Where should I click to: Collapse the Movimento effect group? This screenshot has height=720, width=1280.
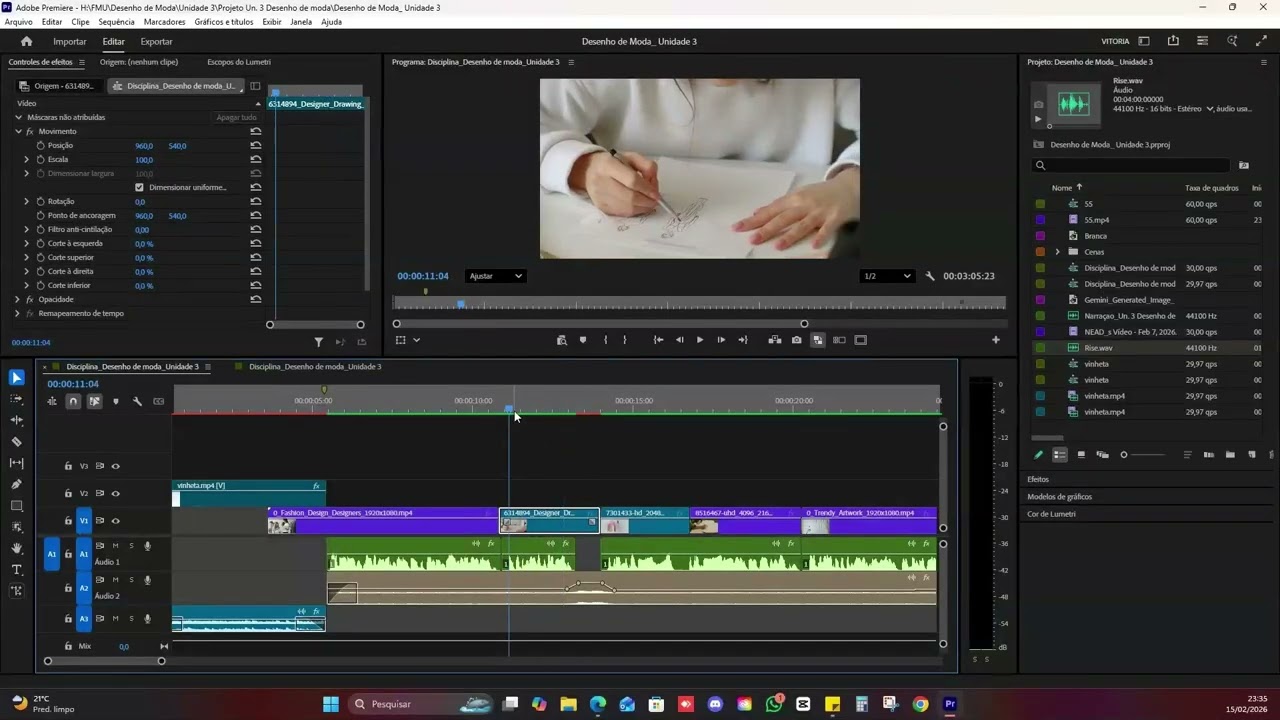click(17, 131)
